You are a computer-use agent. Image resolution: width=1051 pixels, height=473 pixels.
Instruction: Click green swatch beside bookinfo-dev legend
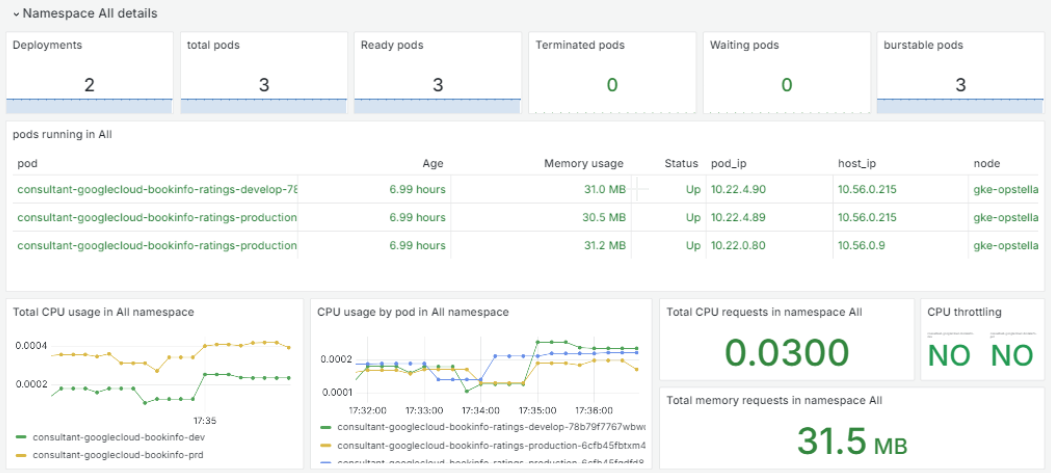point(21,437)
